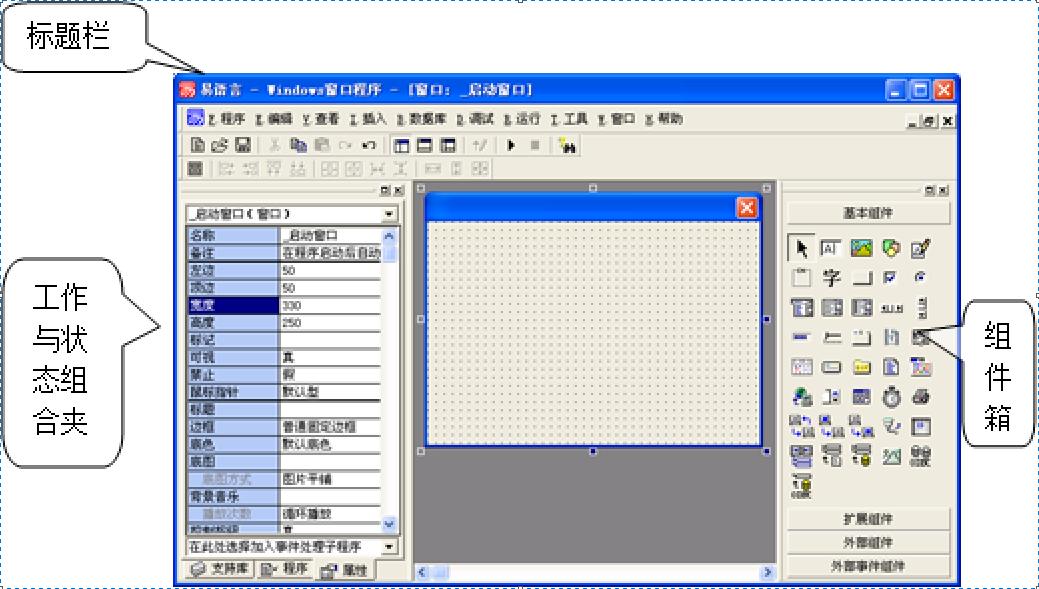Click the Save icon on the toolbar

(x=243, y=146)
